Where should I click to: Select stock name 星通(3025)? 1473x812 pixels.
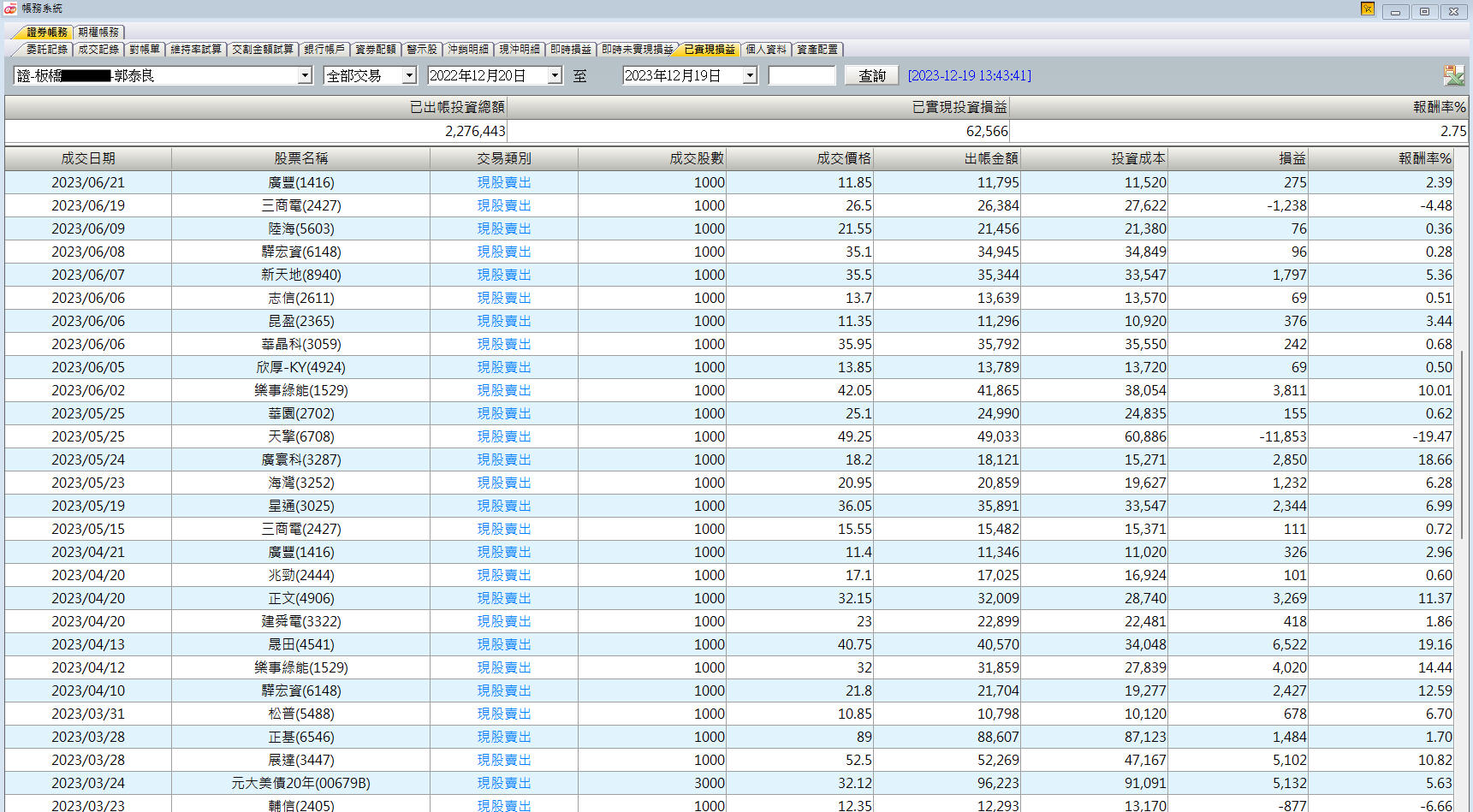point(301,506)
